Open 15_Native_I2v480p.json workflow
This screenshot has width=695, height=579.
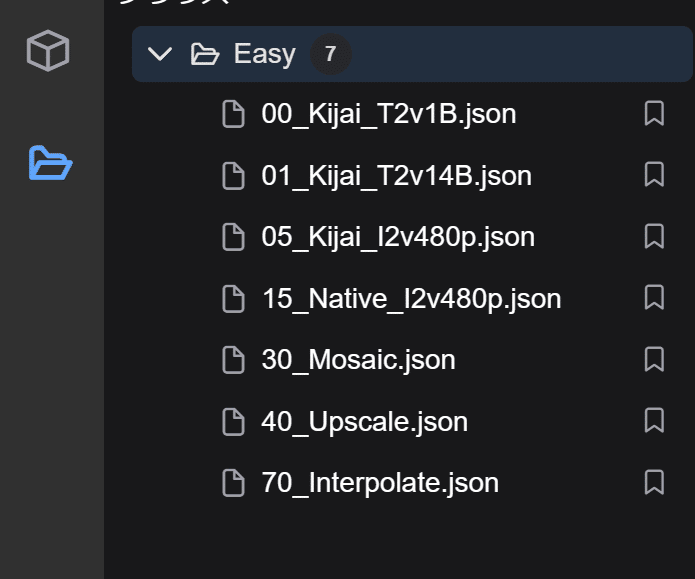(x=410, y=299)
